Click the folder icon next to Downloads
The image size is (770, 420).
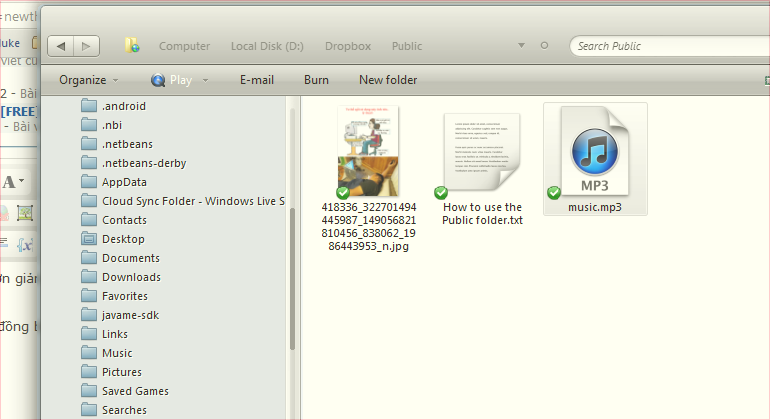coord(89,277)
